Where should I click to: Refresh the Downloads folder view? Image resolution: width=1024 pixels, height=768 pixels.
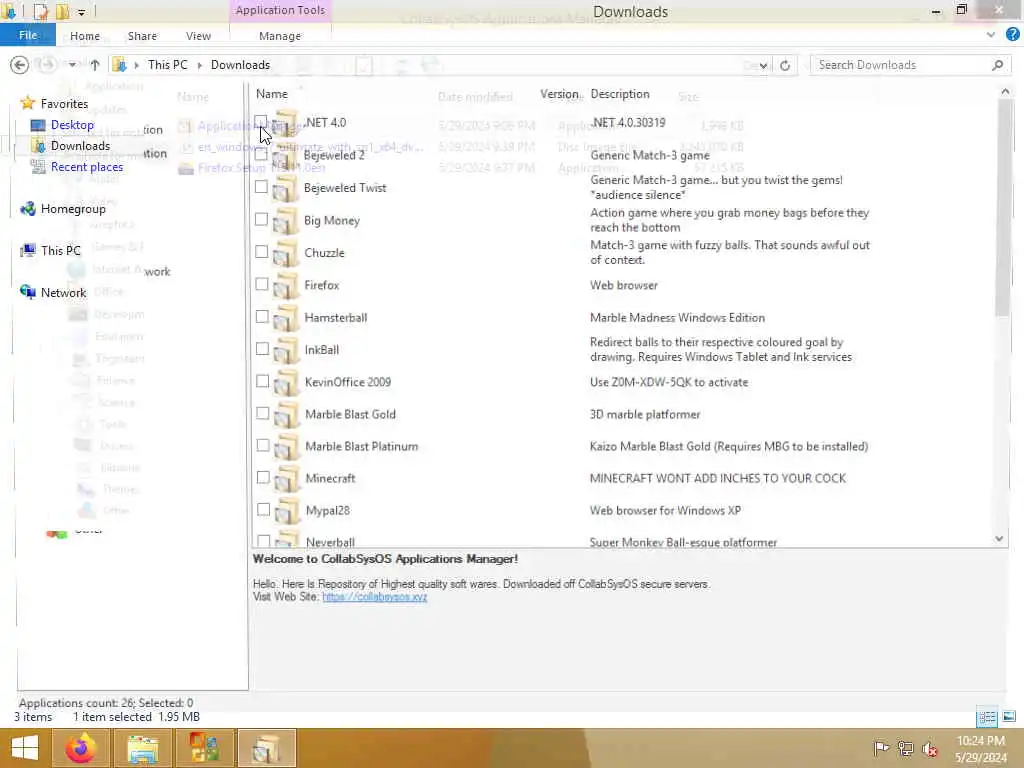pos(785,65)
